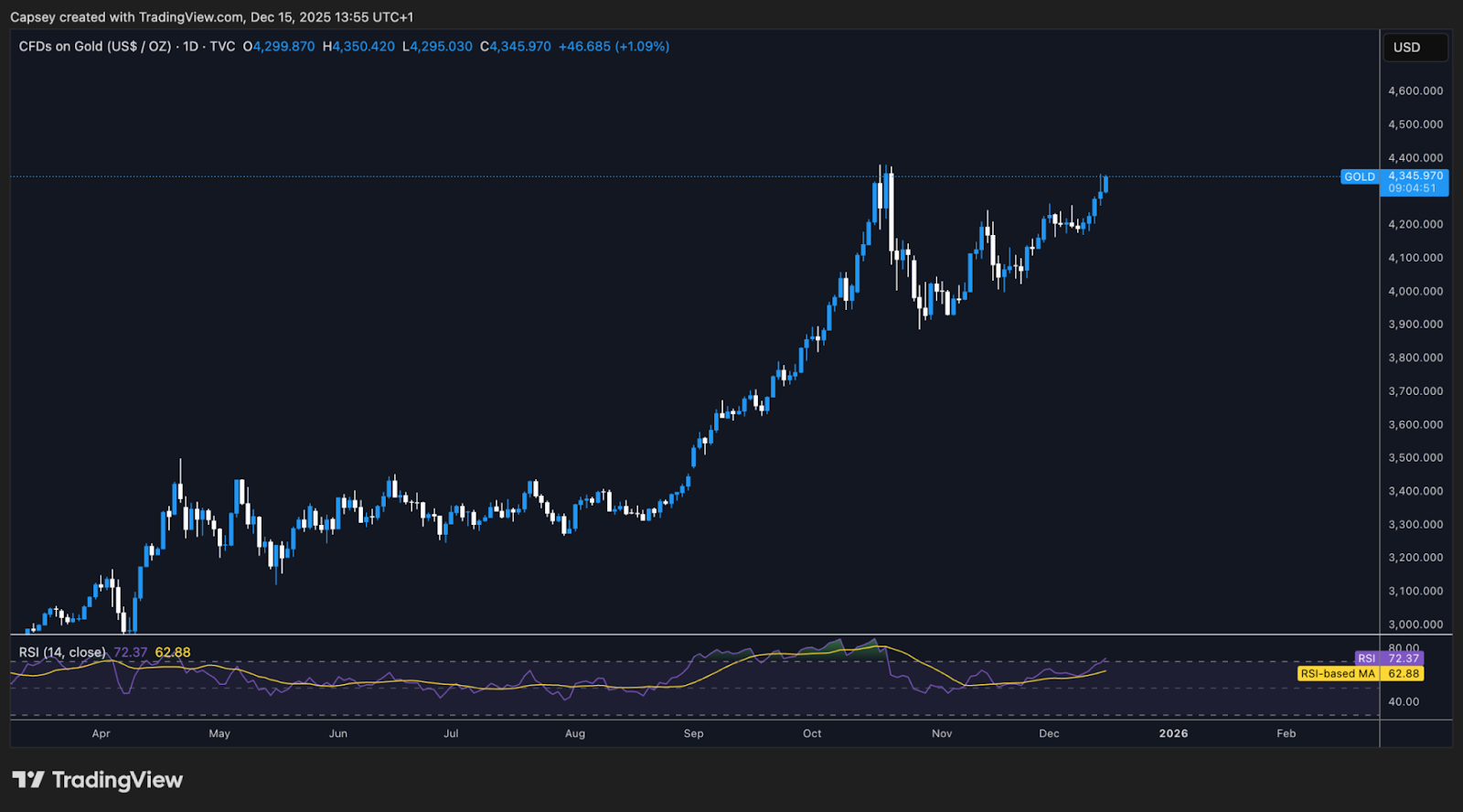Click the yellow RSI-based MA tag
This screenshot has width=1463, height=812.
1338,674
